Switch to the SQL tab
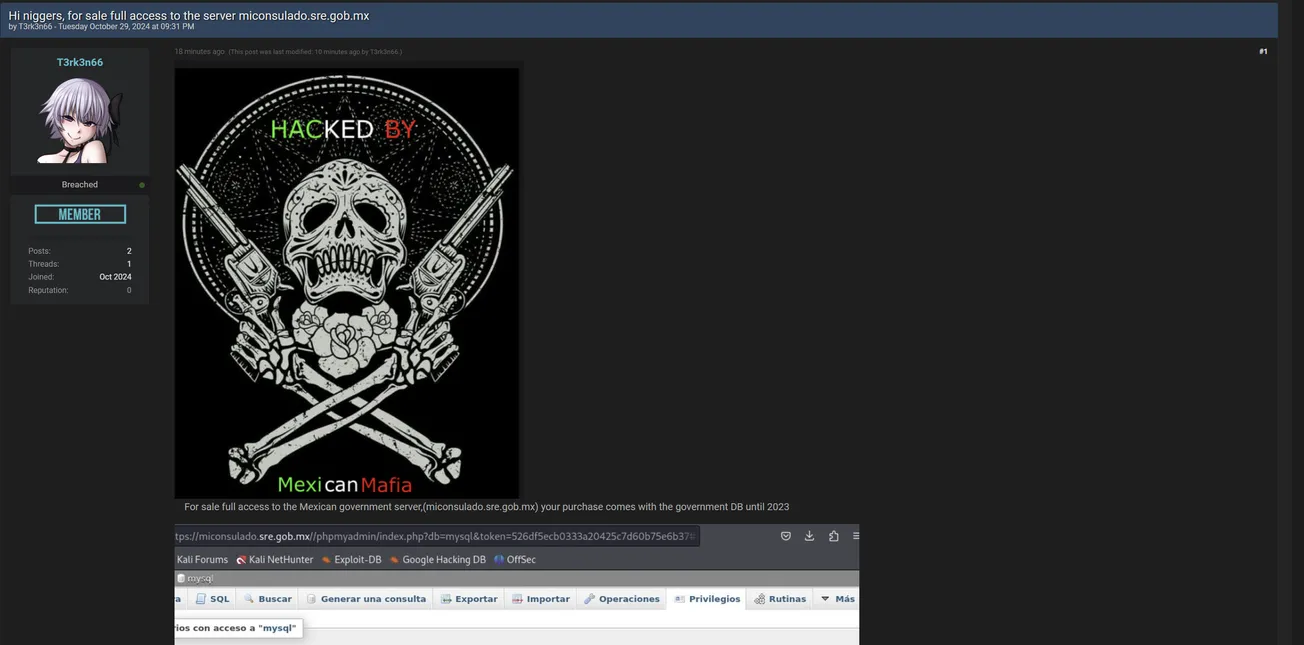This screenshot has width=1304, height=645. pyautogui.click(x=212, y=599)
